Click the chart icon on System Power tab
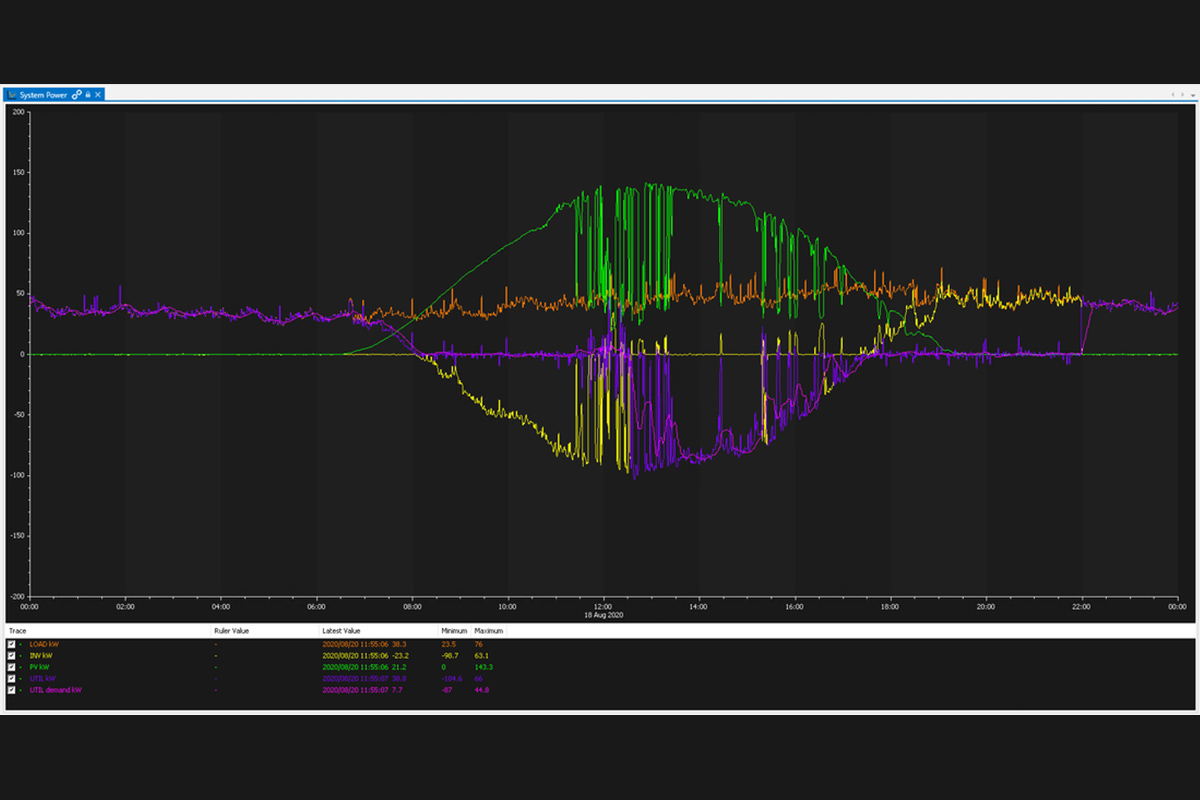The height and width of the screenshot is (800, 1200). (13, 94)
